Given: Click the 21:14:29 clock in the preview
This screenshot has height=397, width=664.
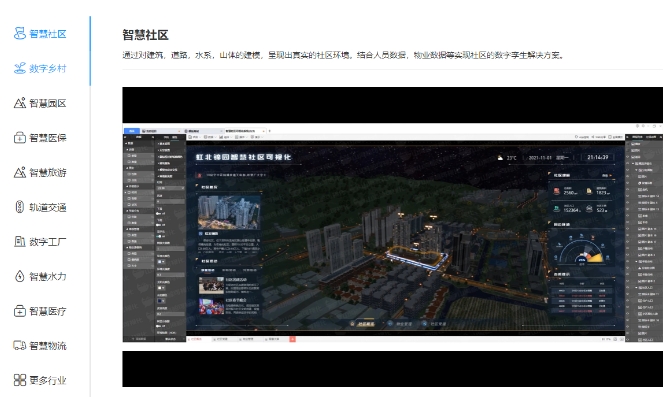Looking at the screenshot, I should coord(598,157).
